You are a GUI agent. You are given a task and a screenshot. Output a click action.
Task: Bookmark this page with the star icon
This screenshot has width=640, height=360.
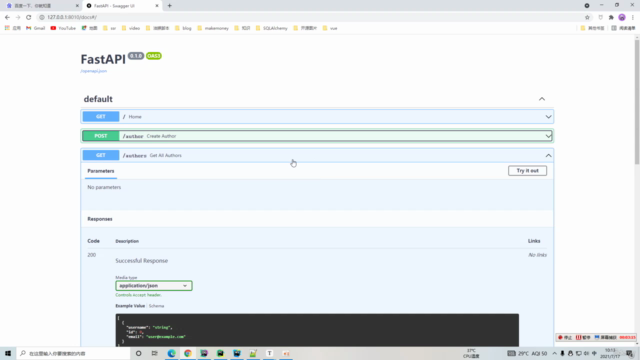pos(587,17)
